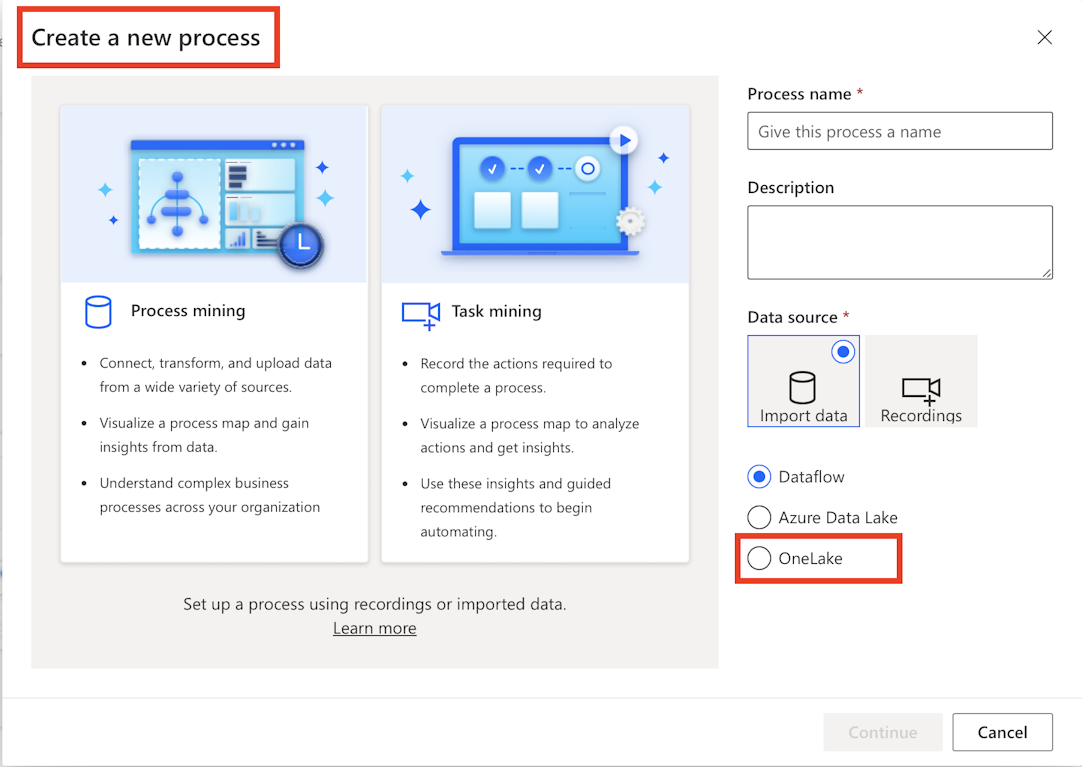Screen dimensions: 1082x767
Task: Click the play button on Task mining illustration
Action: pyautogui.click(x=624, y=140)
